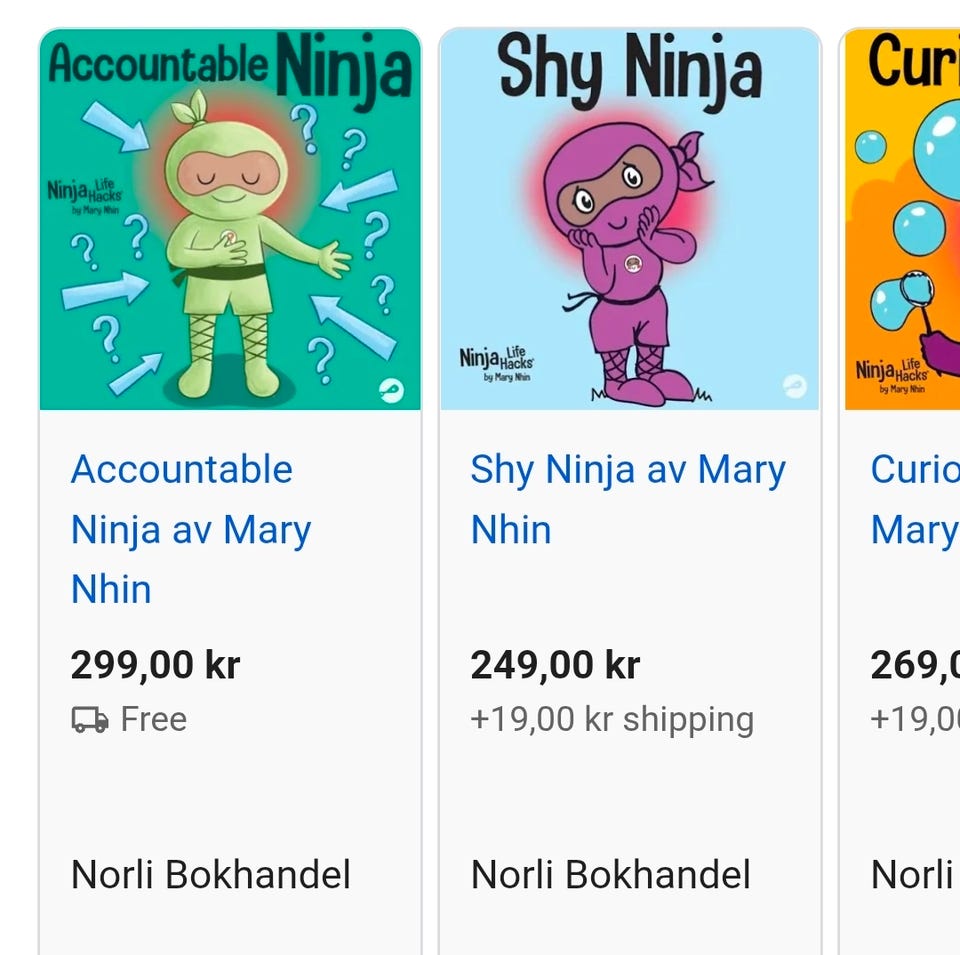Click Ninja Life Hacks logo on Shy Ninja cover
960x955 pixels.
(495, 364)
